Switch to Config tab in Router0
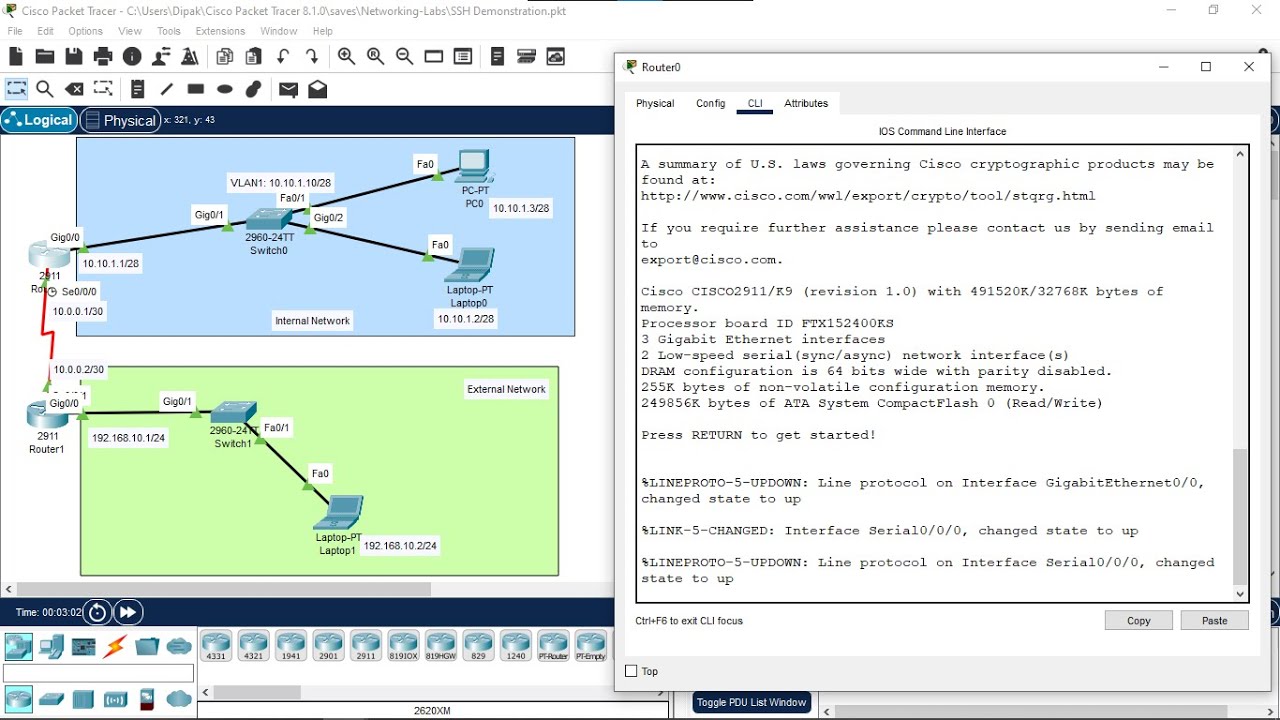This screenshot has width=1280, height=720. pyautogui.click(x=710, y=103)
